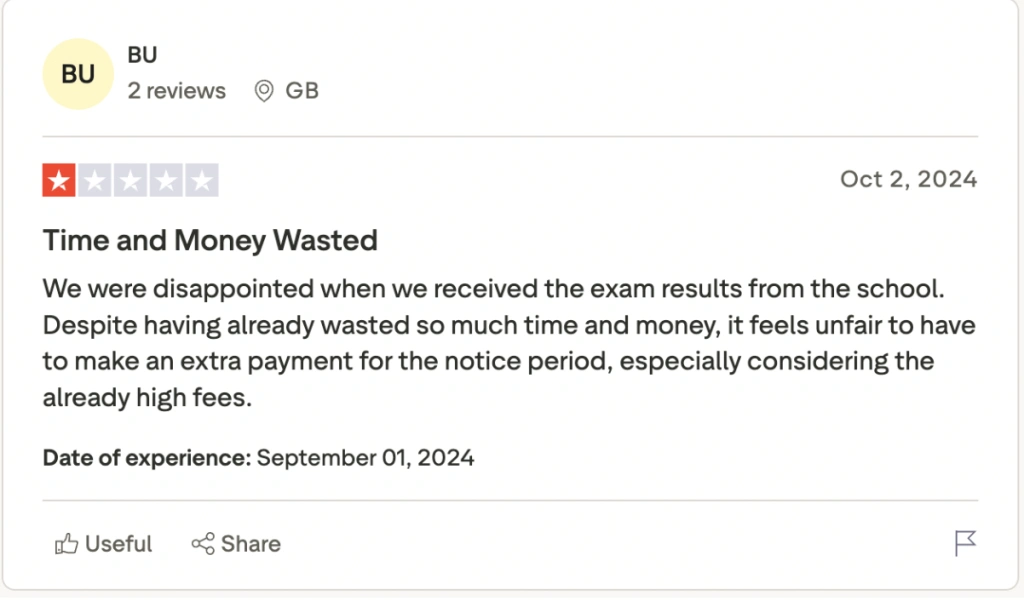This screenshot has width=1024, height=601.
Task: Open the yellow BU avatar profile
Action: pyautogui.click(x=78, y=74)
